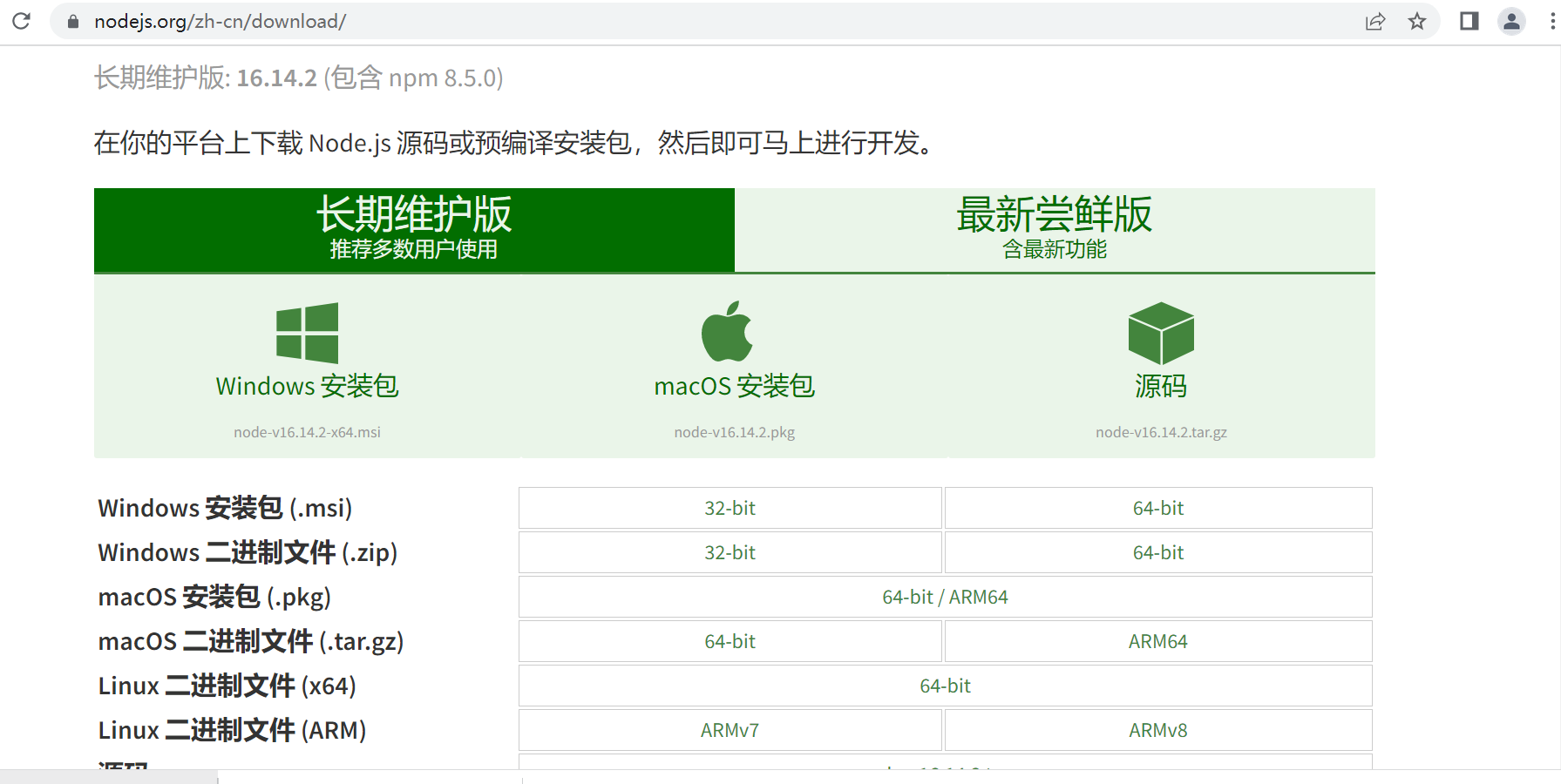Bookmark the page with the star icon
Screen dimensions: 1561x784
(1418, 20)
